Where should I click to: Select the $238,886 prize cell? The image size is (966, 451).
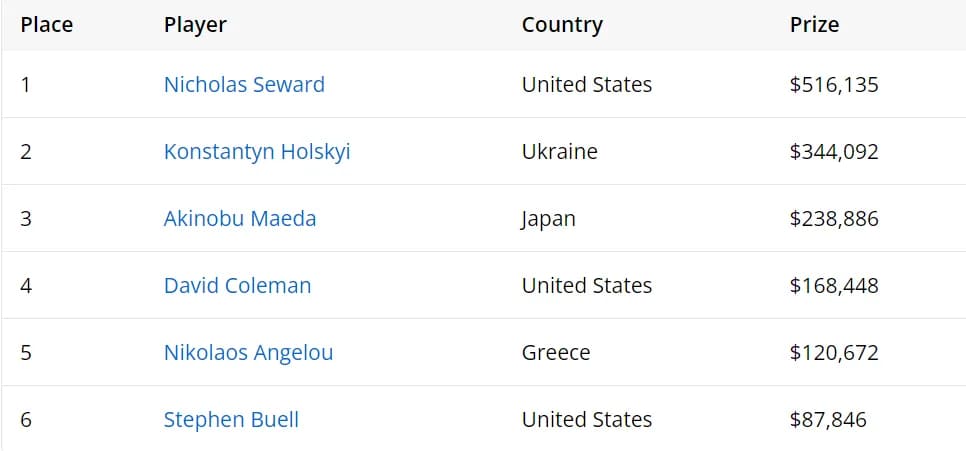(x=834, y=218)
